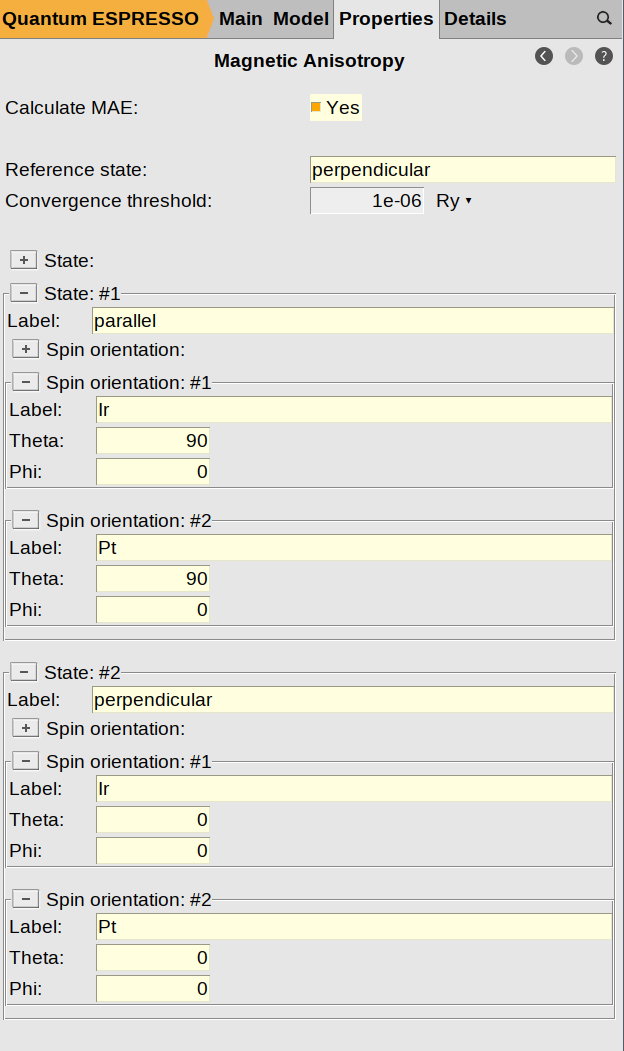Collapse Ir spin orientation in State #1
The height and width of the screenshot is (1051, 624).
(26, 382)
